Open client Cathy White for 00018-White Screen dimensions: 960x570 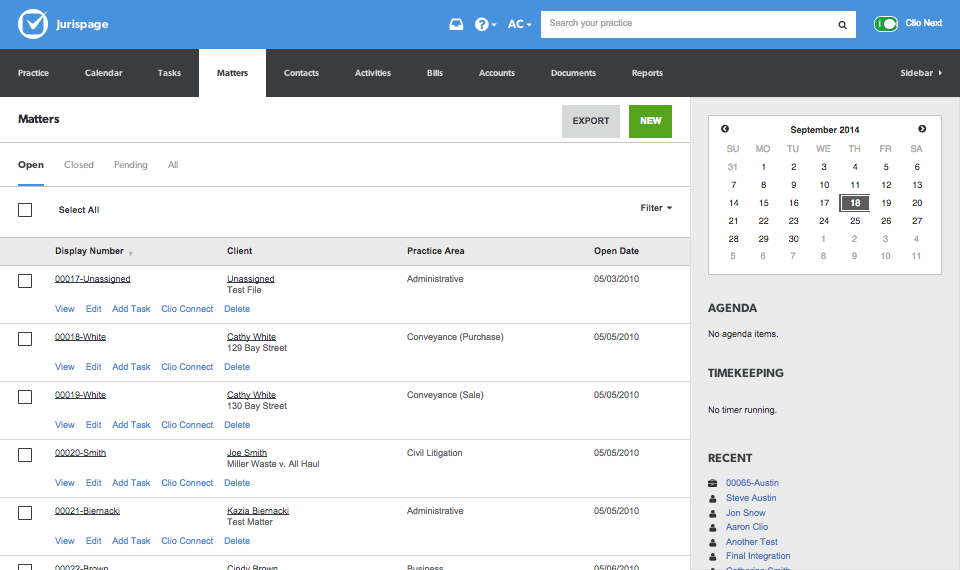pyautogui.click(x=252, y=337)
